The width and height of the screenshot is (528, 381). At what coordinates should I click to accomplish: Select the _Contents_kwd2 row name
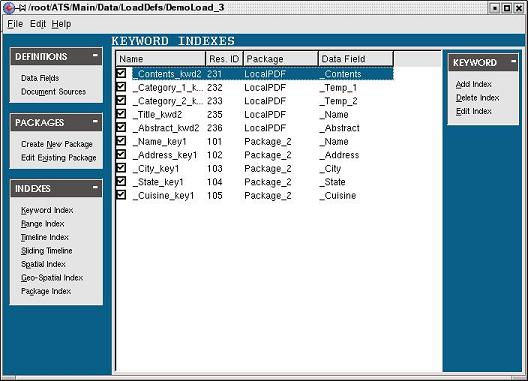[167, 74]
